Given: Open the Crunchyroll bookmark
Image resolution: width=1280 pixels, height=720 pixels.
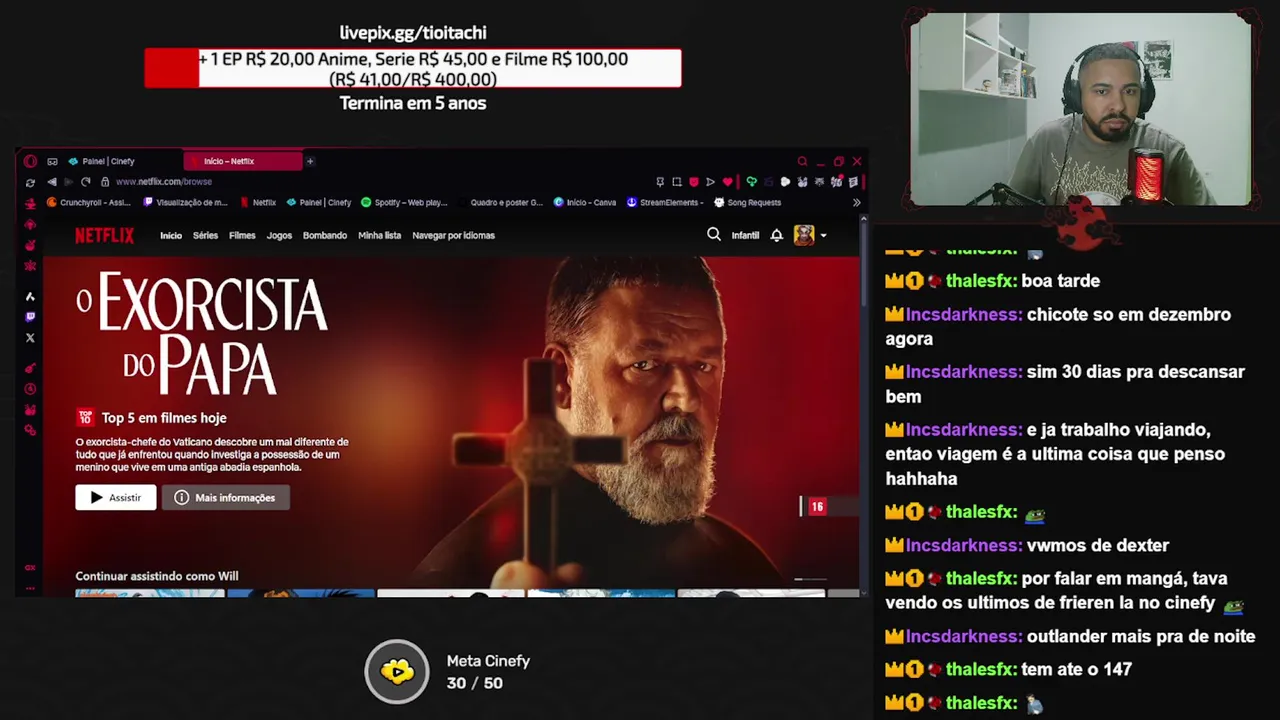Looking at the screenshot, I should click(x=89, y=202).
